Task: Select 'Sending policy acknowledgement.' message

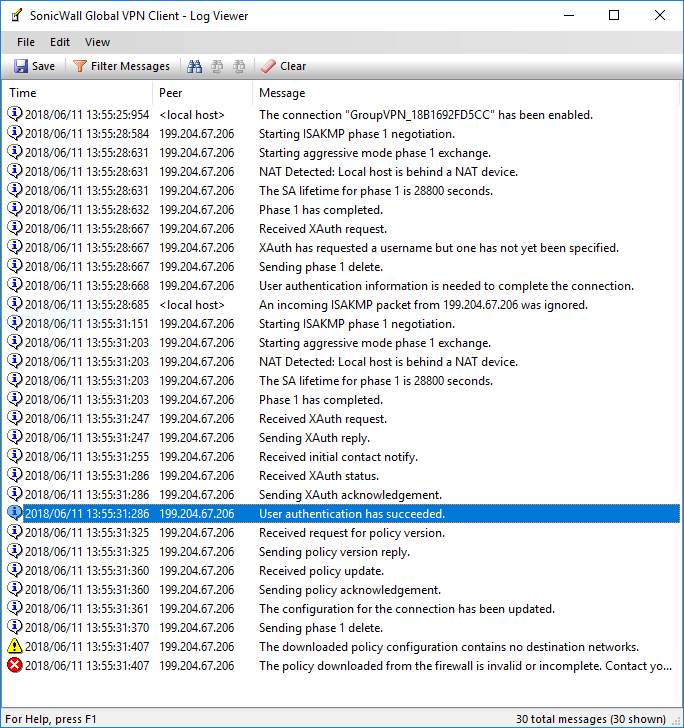Action: [350, 590]
